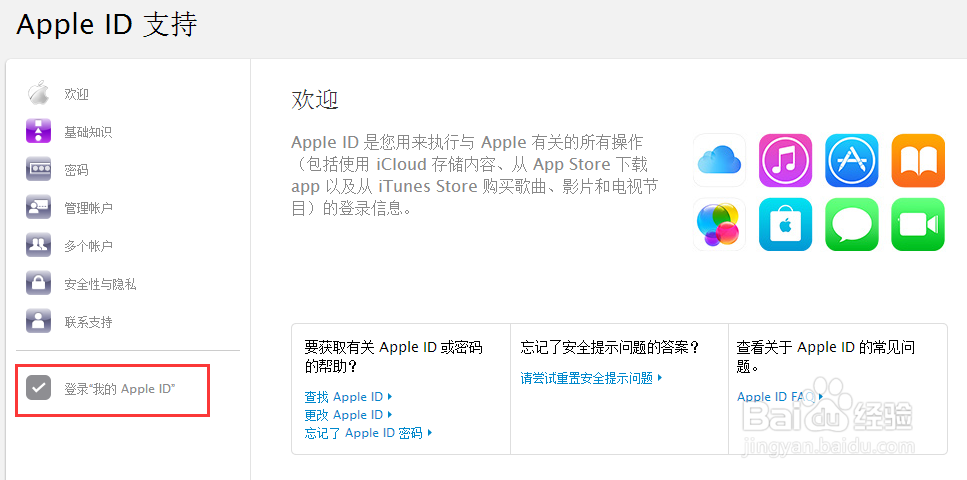
Task: Click the 多个帐户 two-people icon
Action: (x=38, y=245)
